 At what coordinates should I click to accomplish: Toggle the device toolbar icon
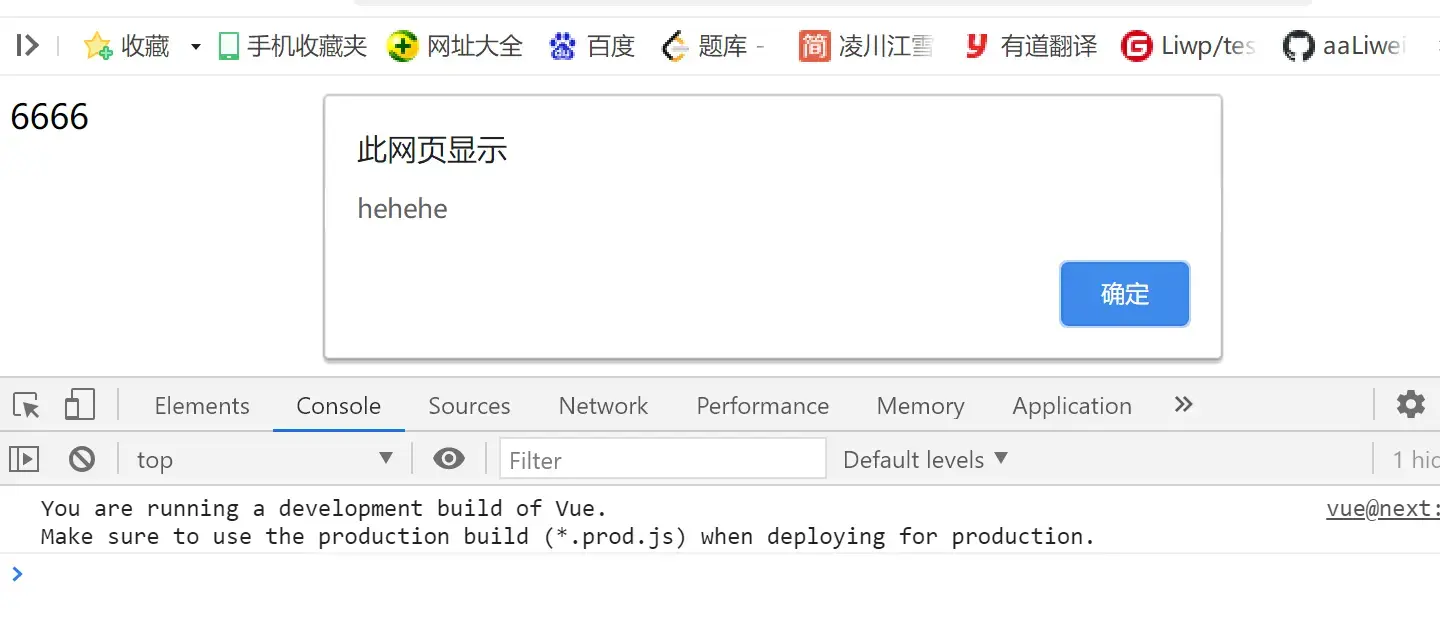[x=80, y=405]
